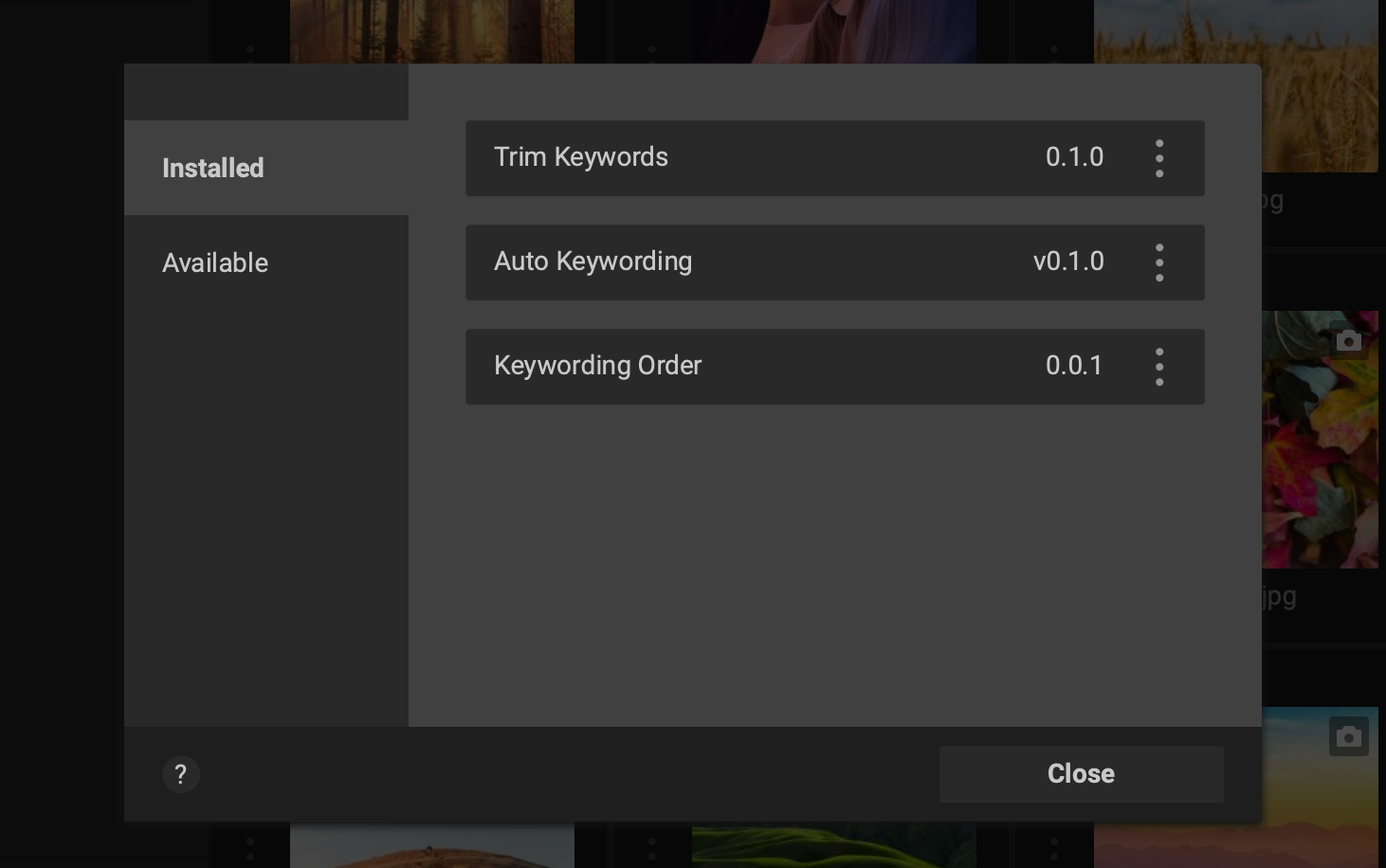Click the camera icon on the bottom-right sunset thumbnail
The width and height of the screenshot is (1386, 868).
coord(1349,736)
